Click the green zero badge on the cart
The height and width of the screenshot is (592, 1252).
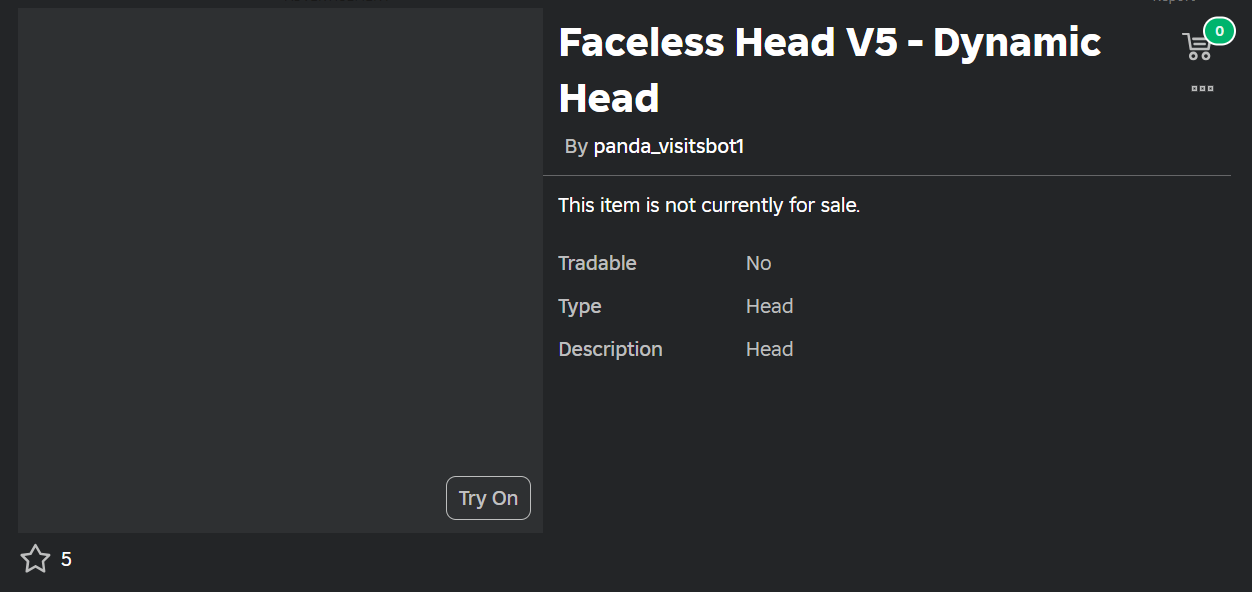tap(1218, 31)
